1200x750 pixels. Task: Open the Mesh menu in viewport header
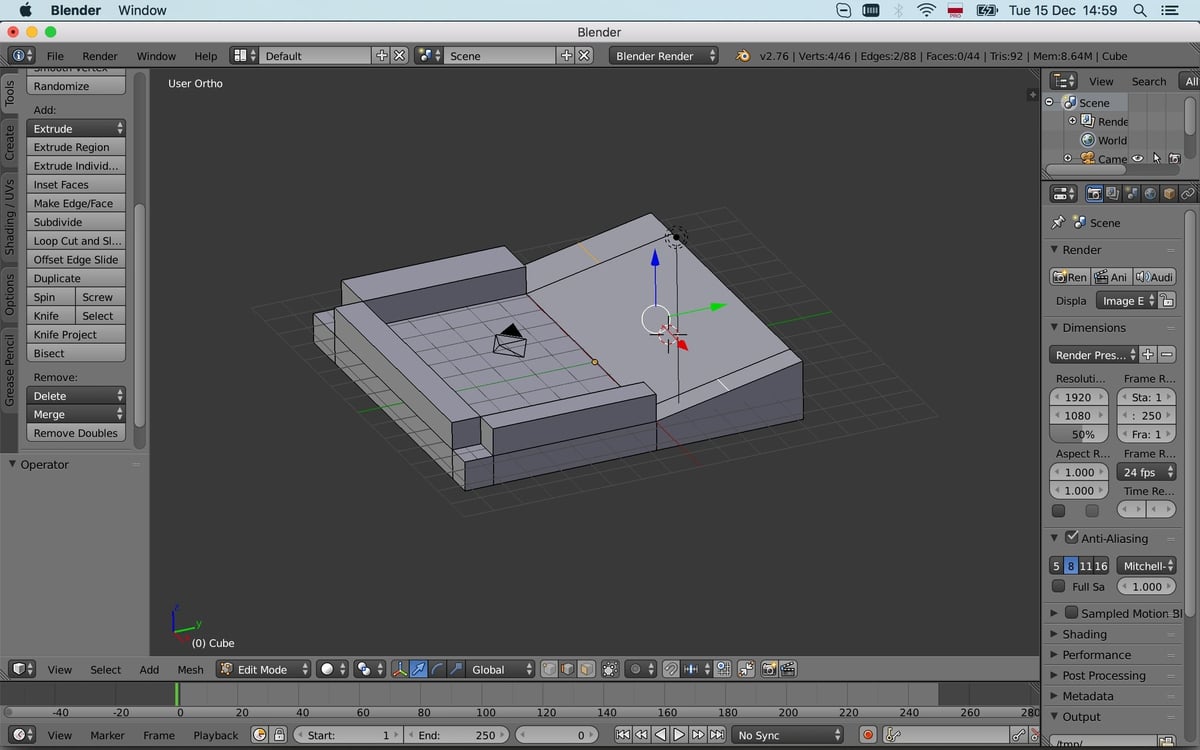click(190, 670)
